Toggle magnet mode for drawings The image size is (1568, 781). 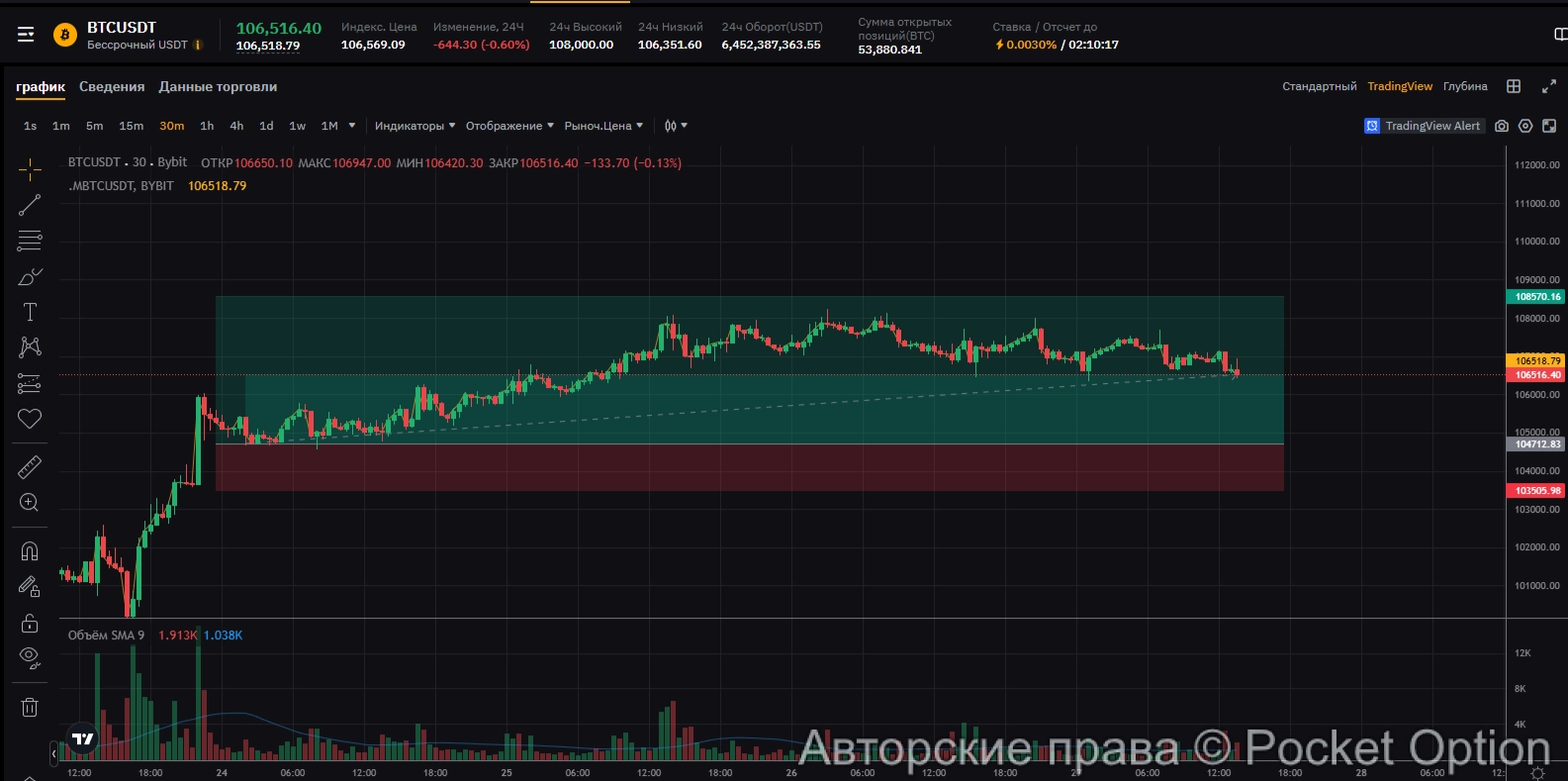[x=30, y=551]
